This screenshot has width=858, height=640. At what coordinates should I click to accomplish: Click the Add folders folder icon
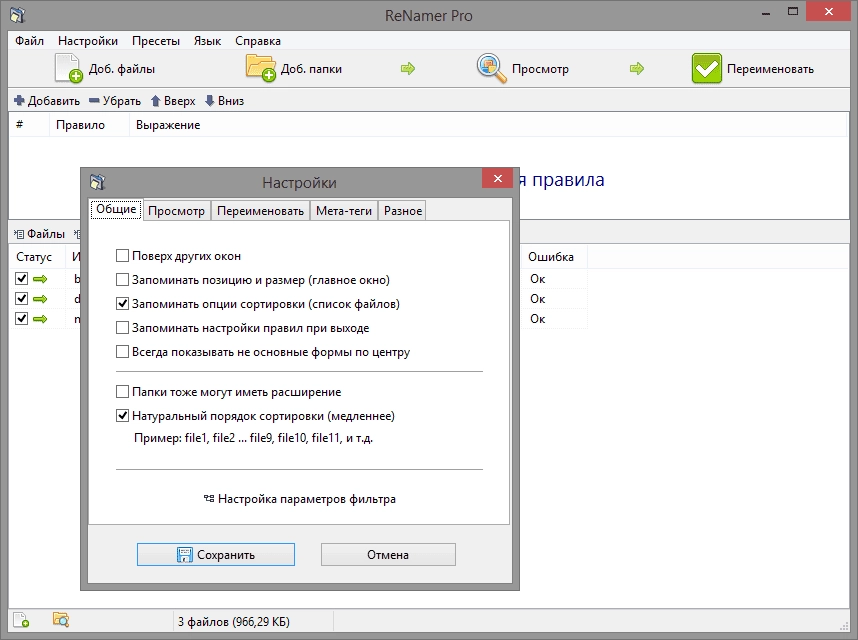tap(260, 68)
